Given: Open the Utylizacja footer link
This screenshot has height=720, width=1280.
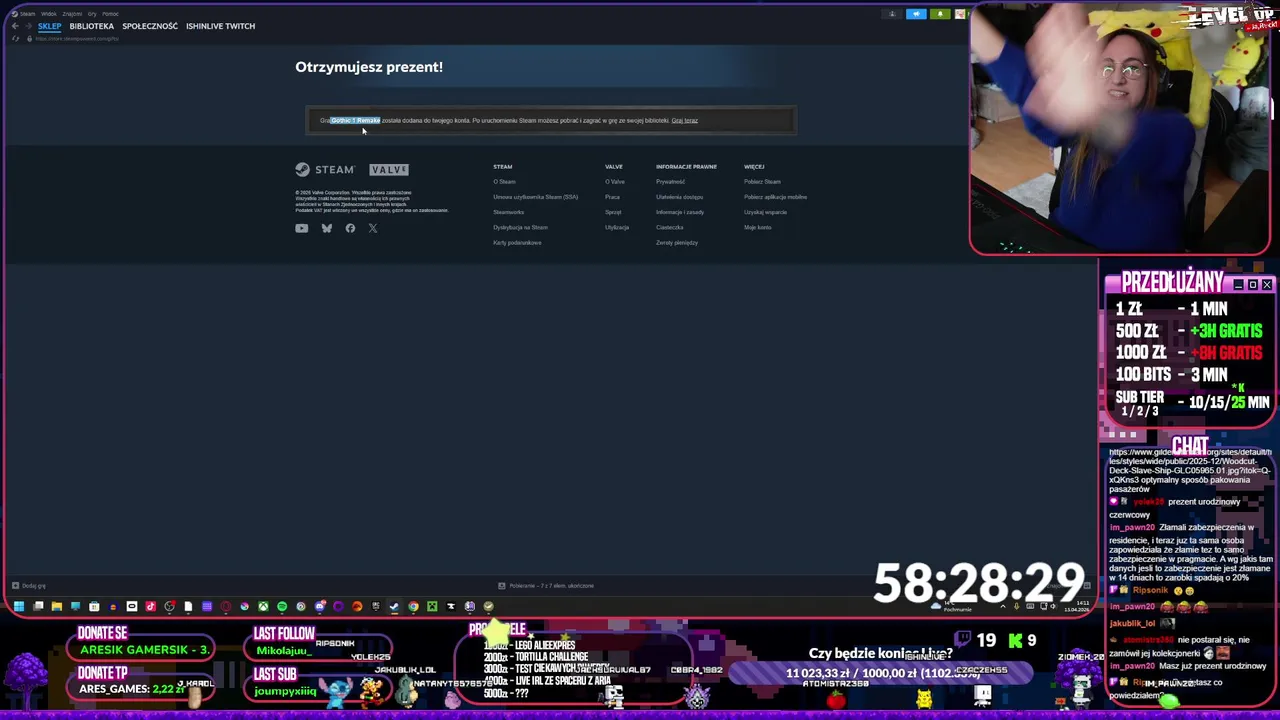Looking at the screenshot, I should pyautogui.click(x=617, y=227).
